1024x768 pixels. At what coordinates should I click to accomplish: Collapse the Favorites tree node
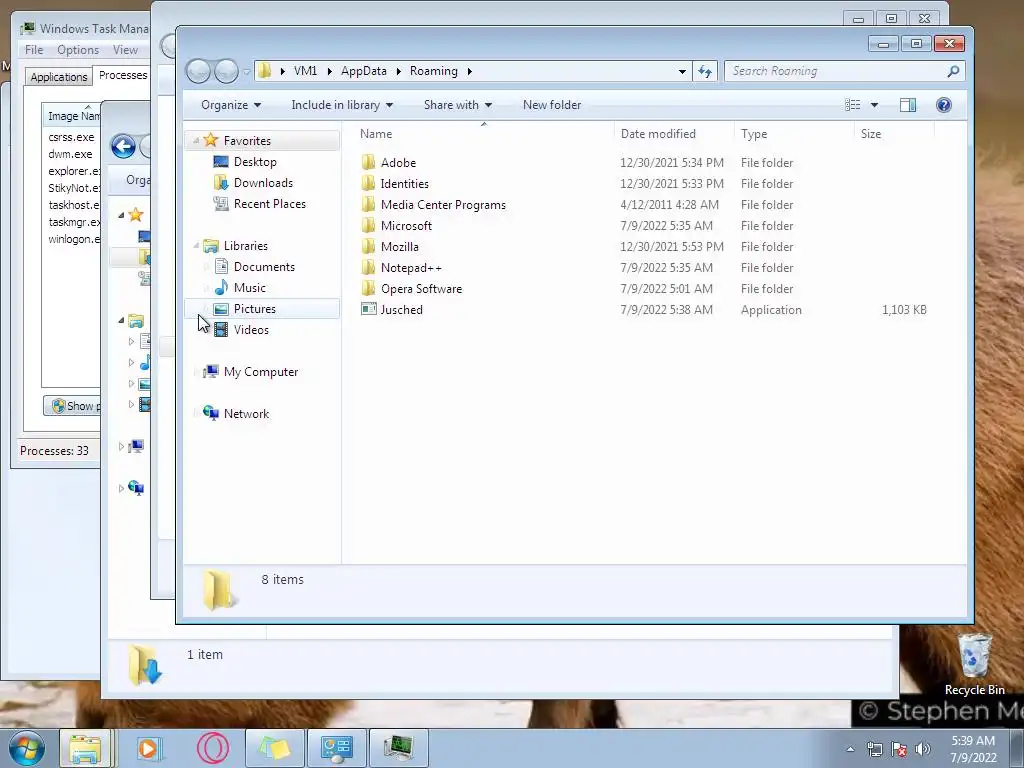(x=196, y=140)
